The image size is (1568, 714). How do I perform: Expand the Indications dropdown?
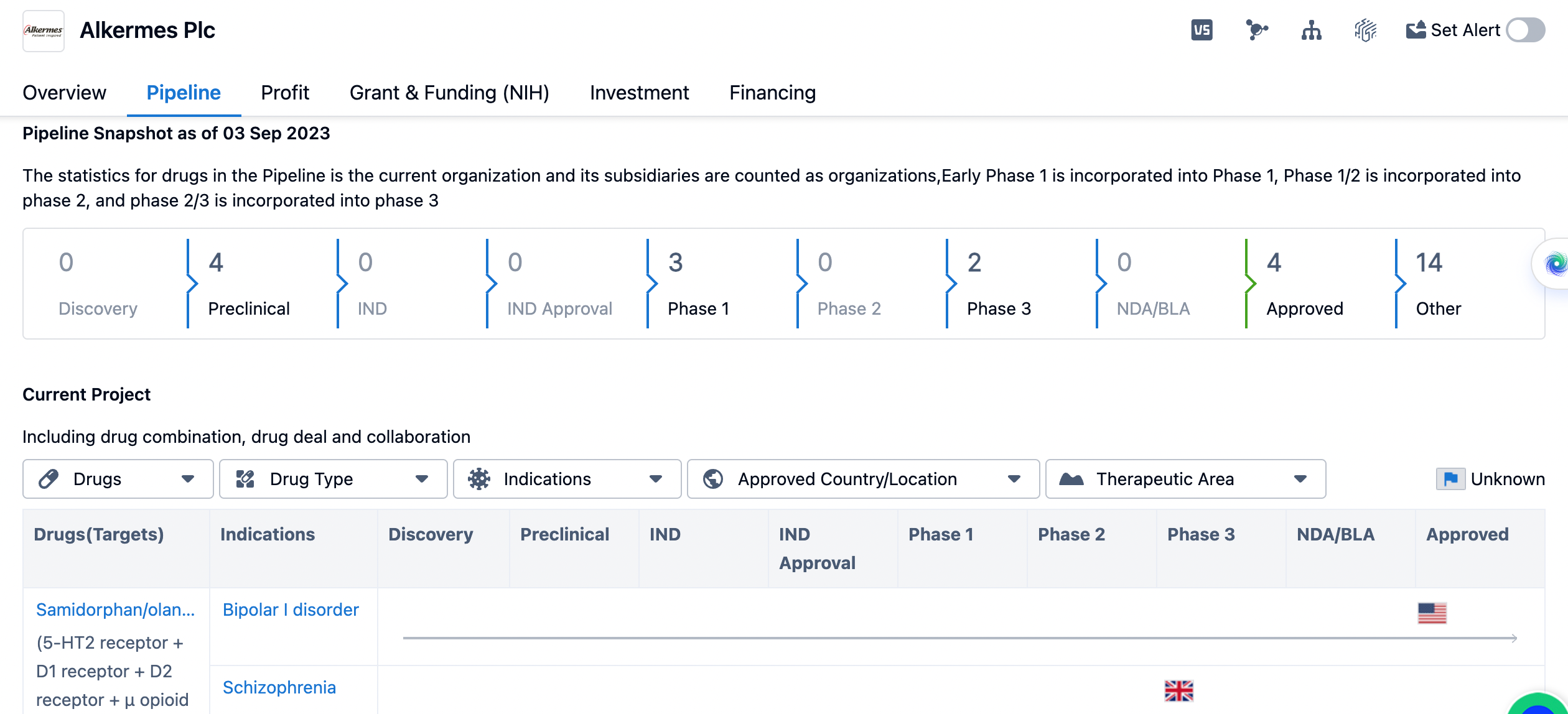pos(567,479)
